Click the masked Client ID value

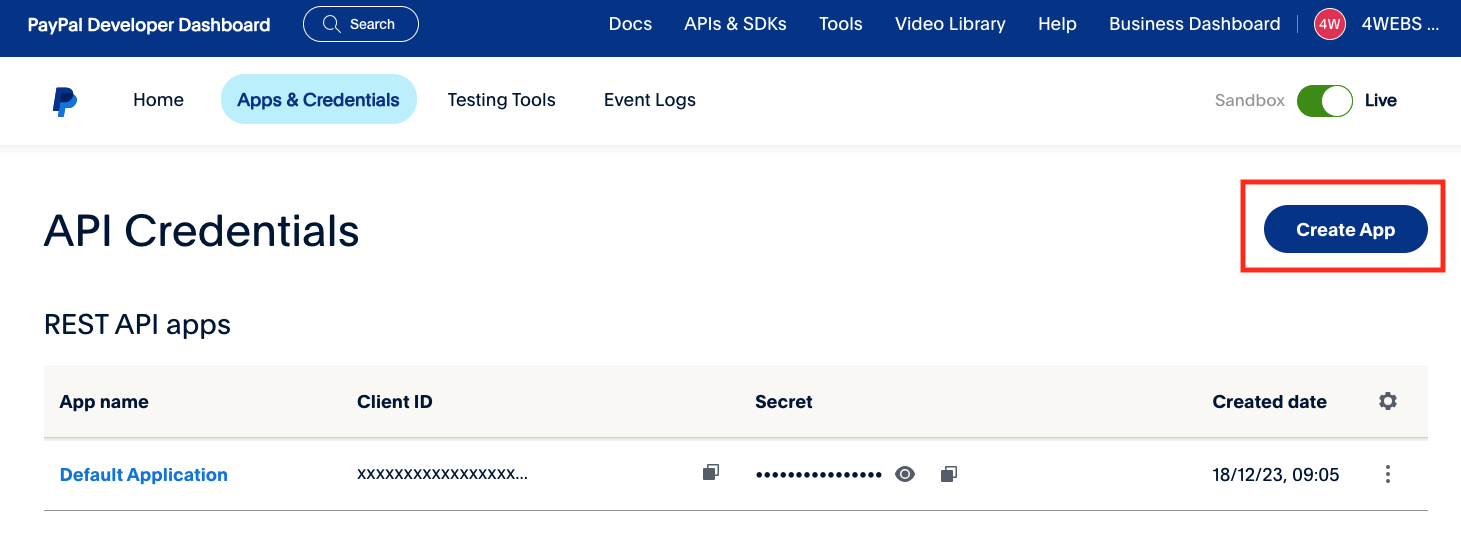(442, 474)
